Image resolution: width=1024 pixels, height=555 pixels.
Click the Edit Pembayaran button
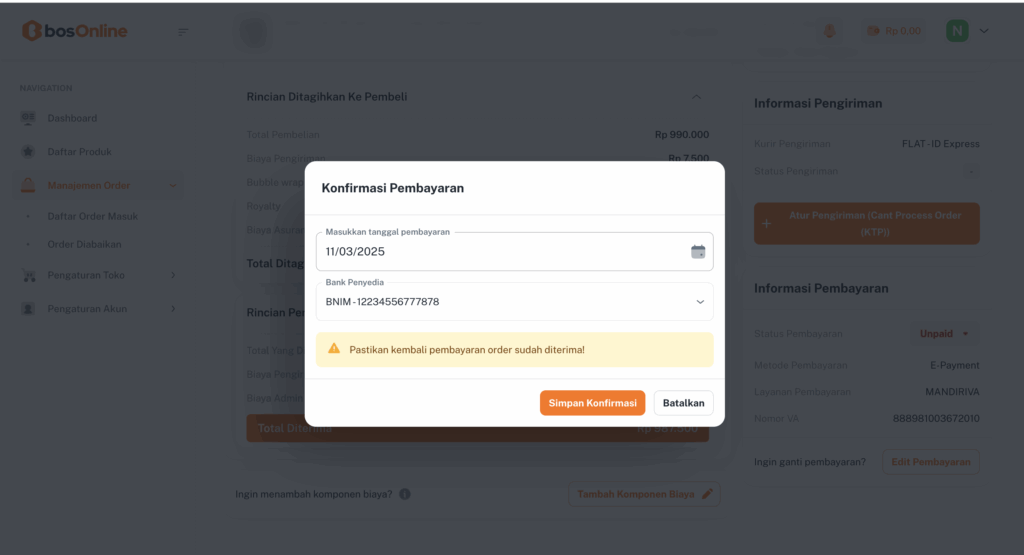pyautogui.click(x=930, y=462)
